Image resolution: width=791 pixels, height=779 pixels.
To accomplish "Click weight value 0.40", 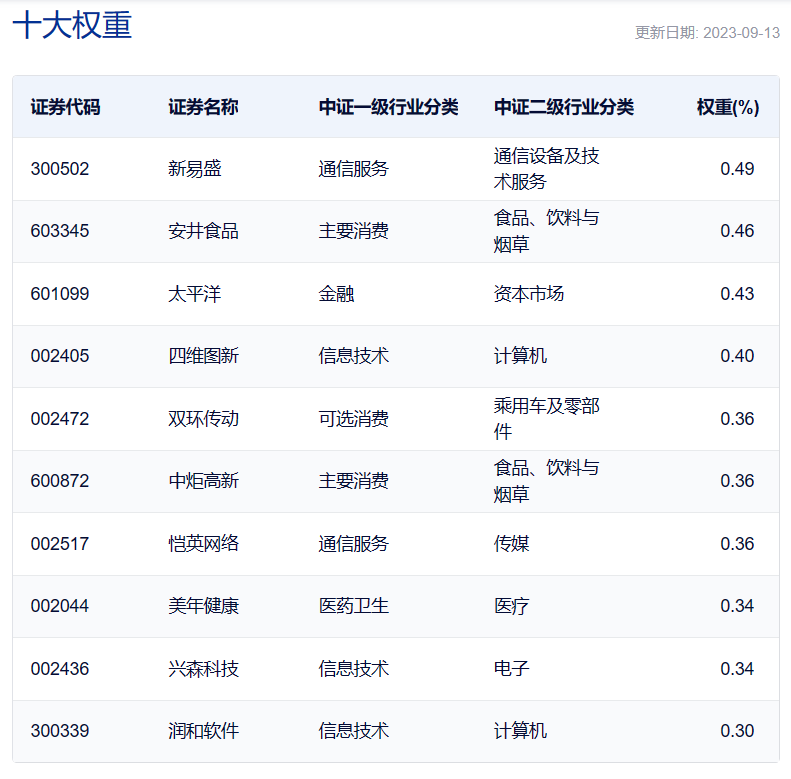I will [x=737, y=356].
